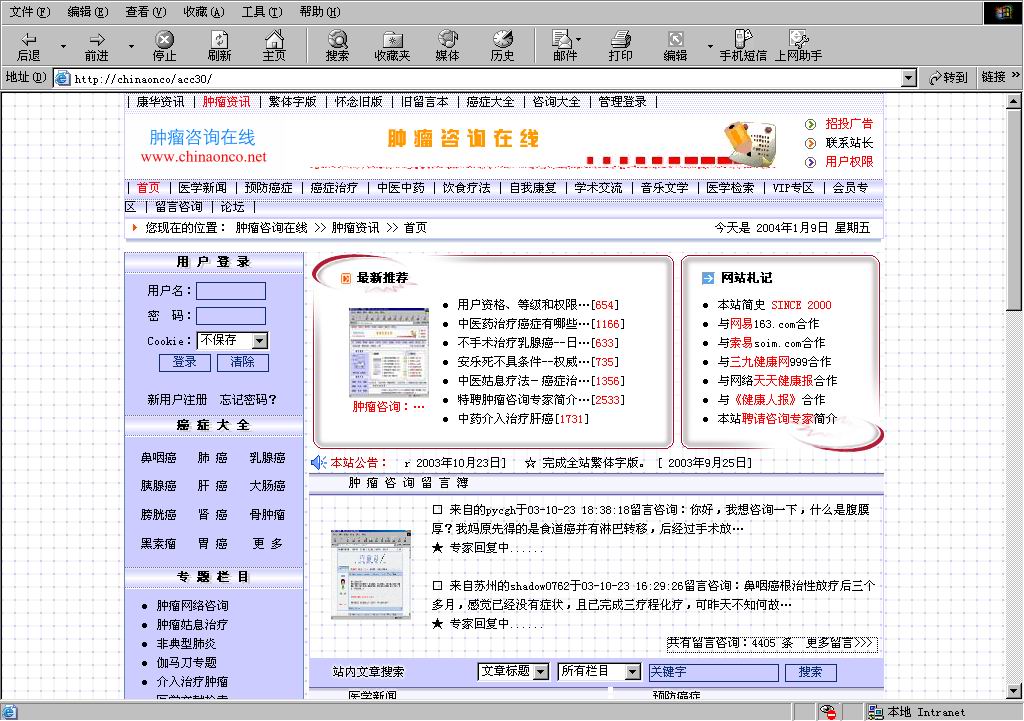Open the 工具(T) menu
Screen dimensions: 1024x721
coord(262,12)
